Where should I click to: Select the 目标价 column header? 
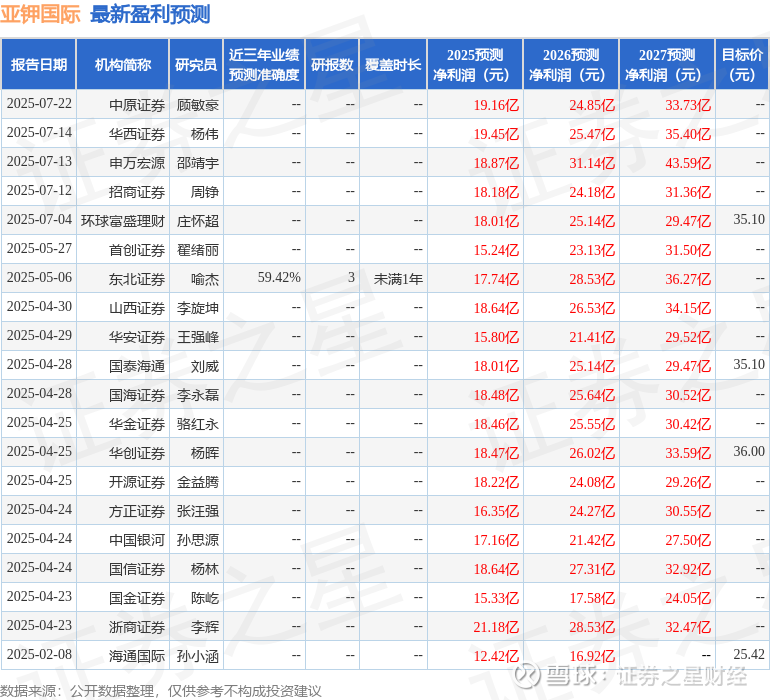click(742, 64)
